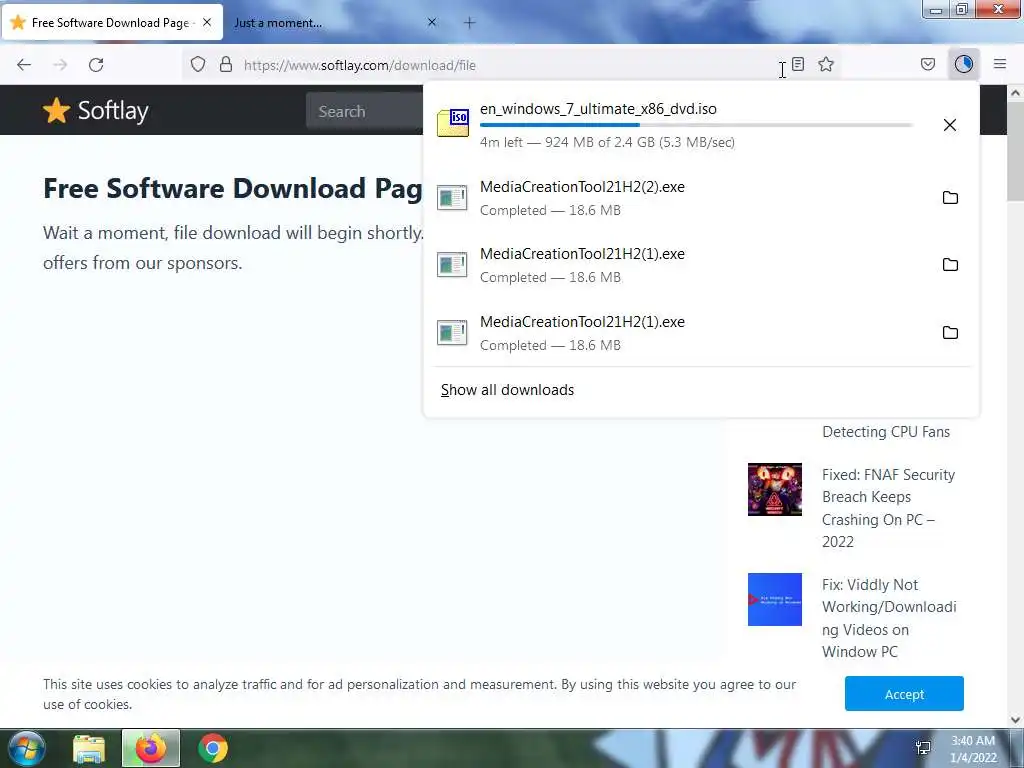Open the Fixed: FNAF Security Breach article link
Viewport: 1024px width, 768px height.
pyautogui.click(x=888, y=508)
